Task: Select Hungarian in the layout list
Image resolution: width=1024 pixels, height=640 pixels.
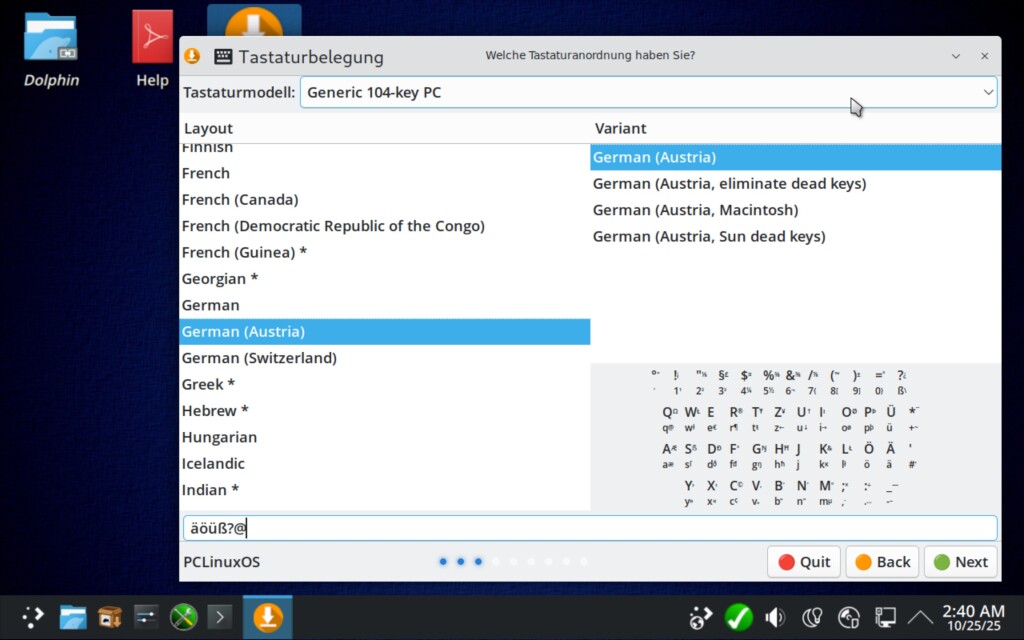Action: coord(219,437)
